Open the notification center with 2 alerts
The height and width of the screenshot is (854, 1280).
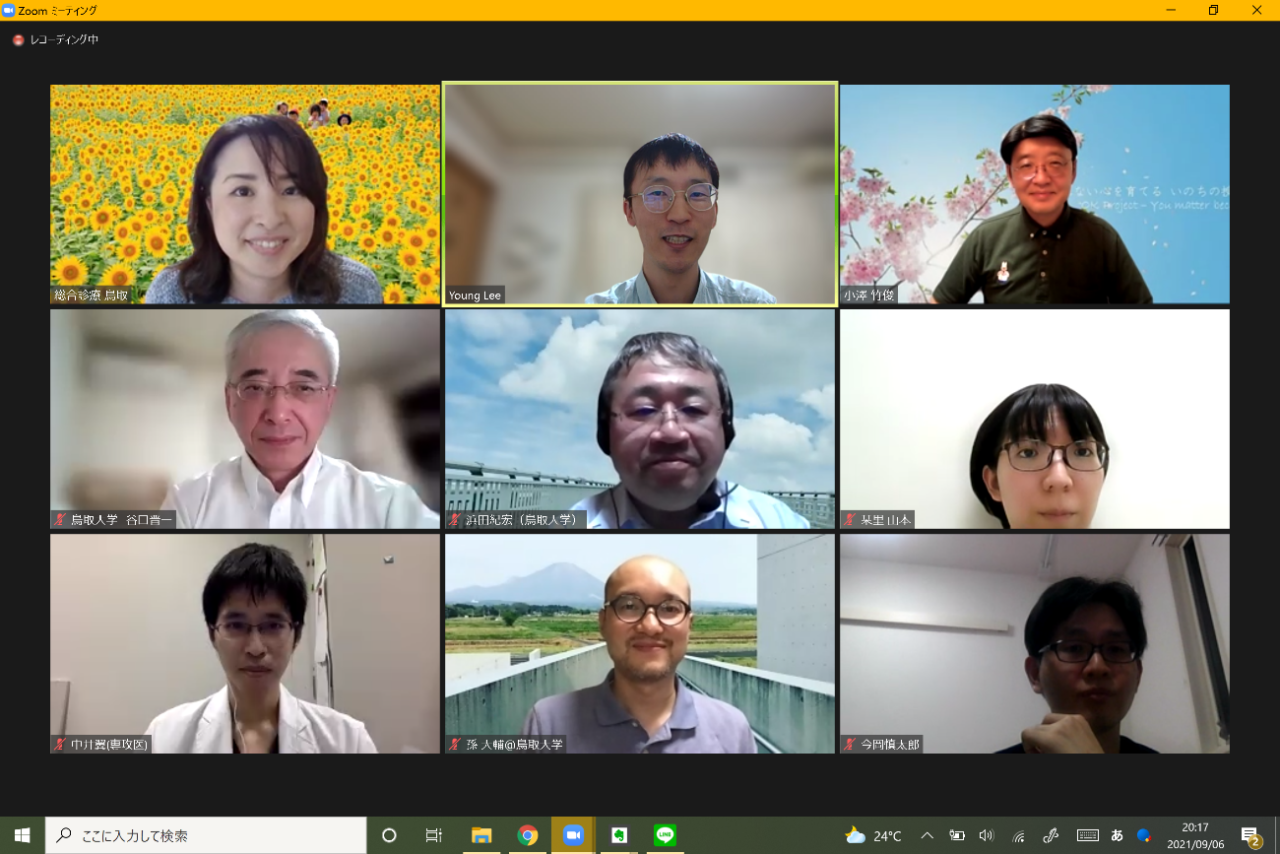tap(1251, 835)
